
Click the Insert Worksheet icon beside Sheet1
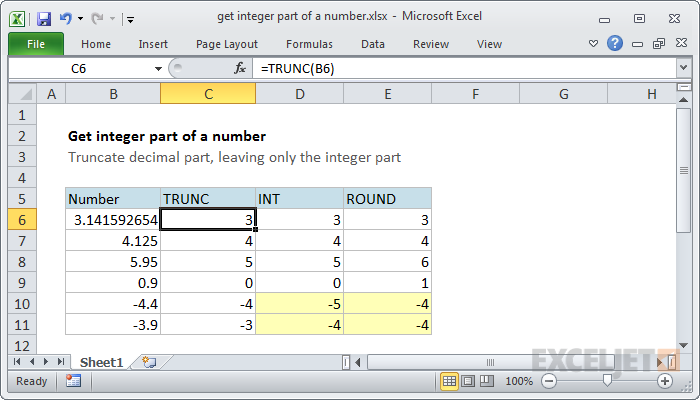(149, 361)
